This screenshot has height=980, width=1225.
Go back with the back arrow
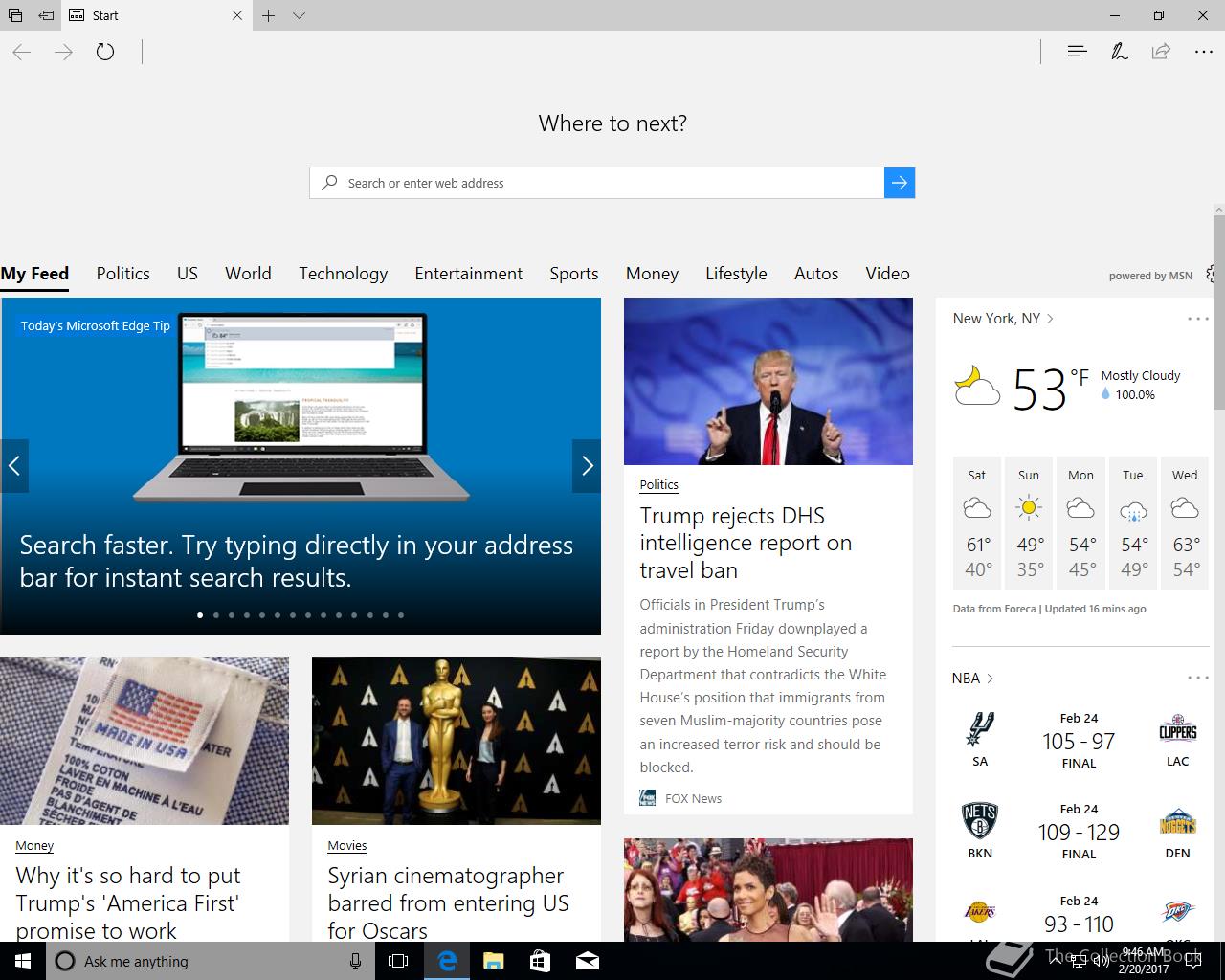[21, 52]
